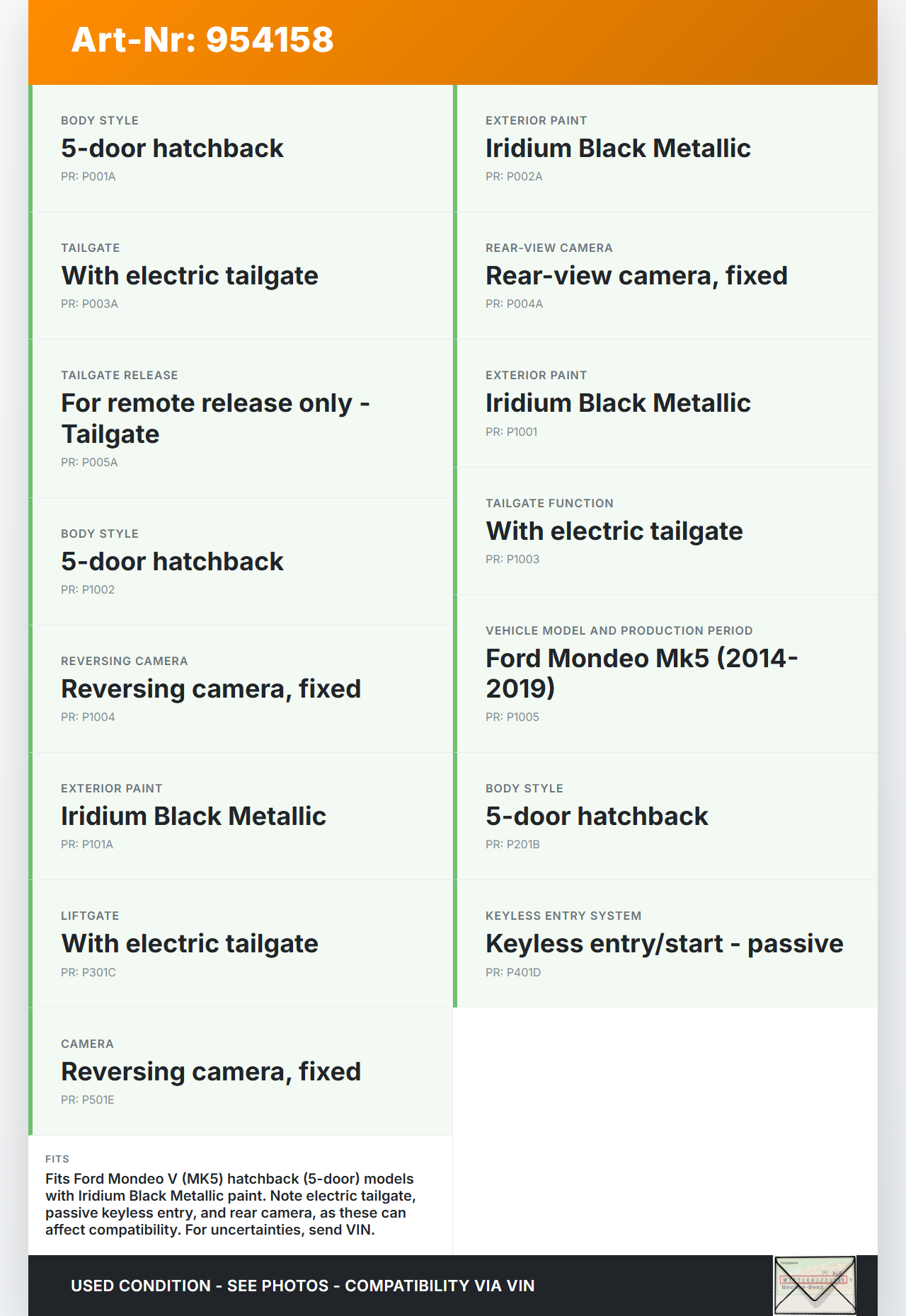Select Iridium Black Metallic card PR: P101A

tap(242, 816)
